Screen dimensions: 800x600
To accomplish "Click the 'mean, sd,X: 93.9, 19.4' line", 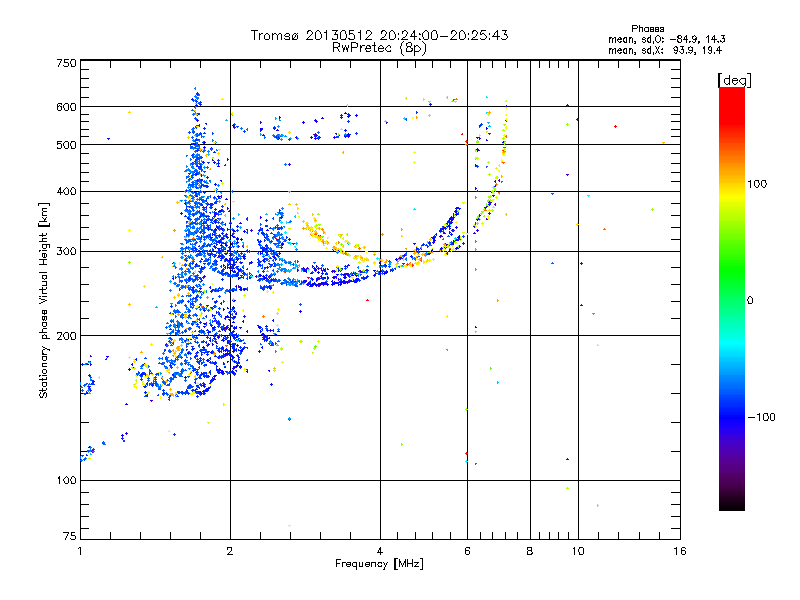I will pos(665,50).
